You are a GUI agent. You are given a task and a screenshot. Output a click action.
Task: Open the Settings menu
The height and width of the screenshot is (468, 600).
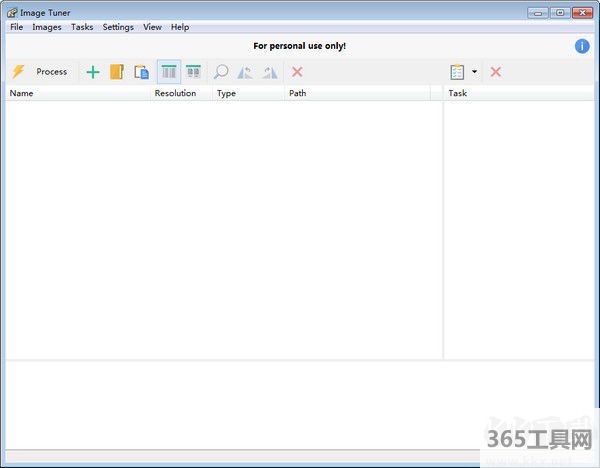tap(118, 27)
